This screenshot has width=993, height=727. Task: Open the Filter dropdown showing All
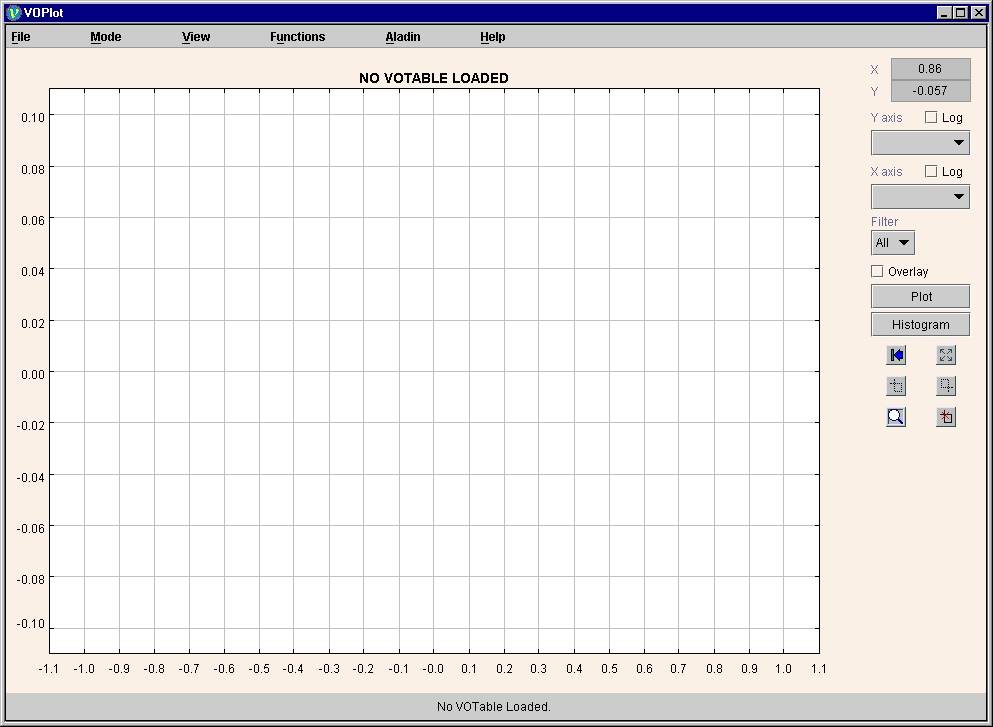coord(893,243)
